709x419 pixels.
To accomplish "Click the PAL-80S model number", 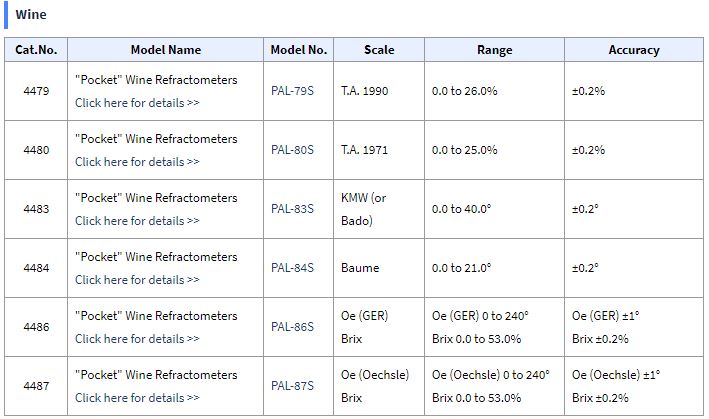I will coord(292,150).
